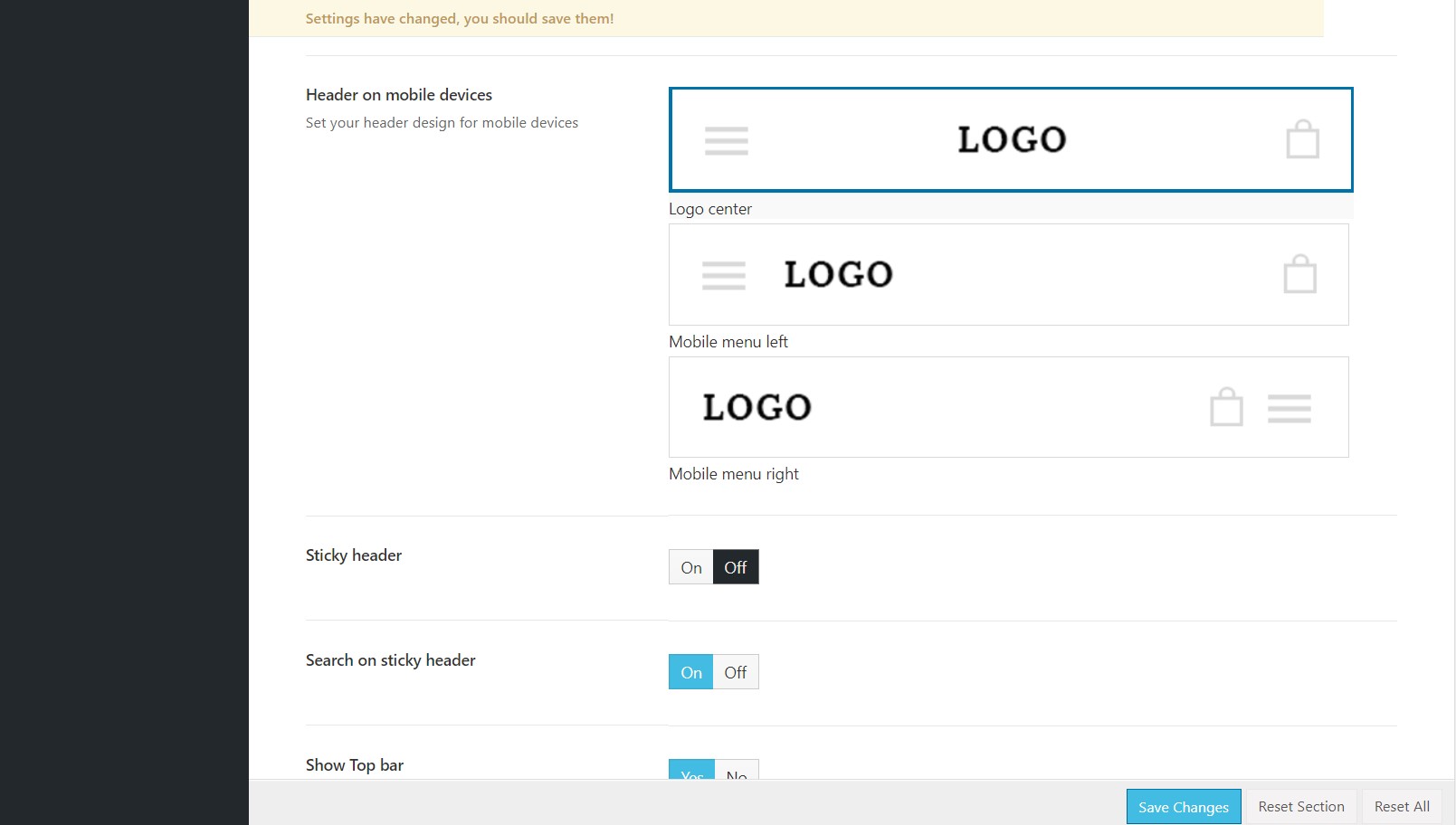Switch Sticky header to Off

pos(736,567)
